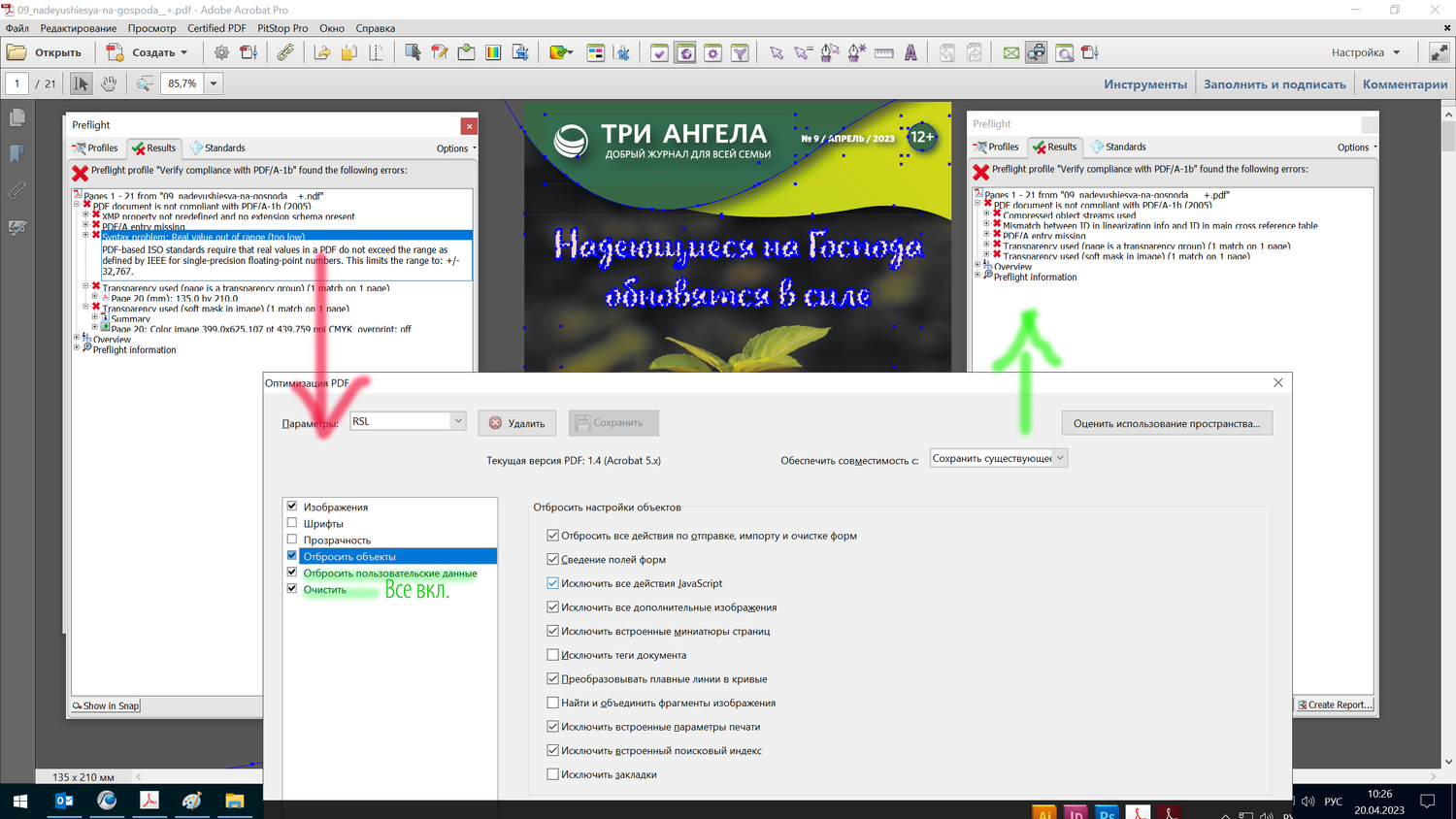
Task: Click the marquee zoom magnifier icon
Action: click(145, 83)
